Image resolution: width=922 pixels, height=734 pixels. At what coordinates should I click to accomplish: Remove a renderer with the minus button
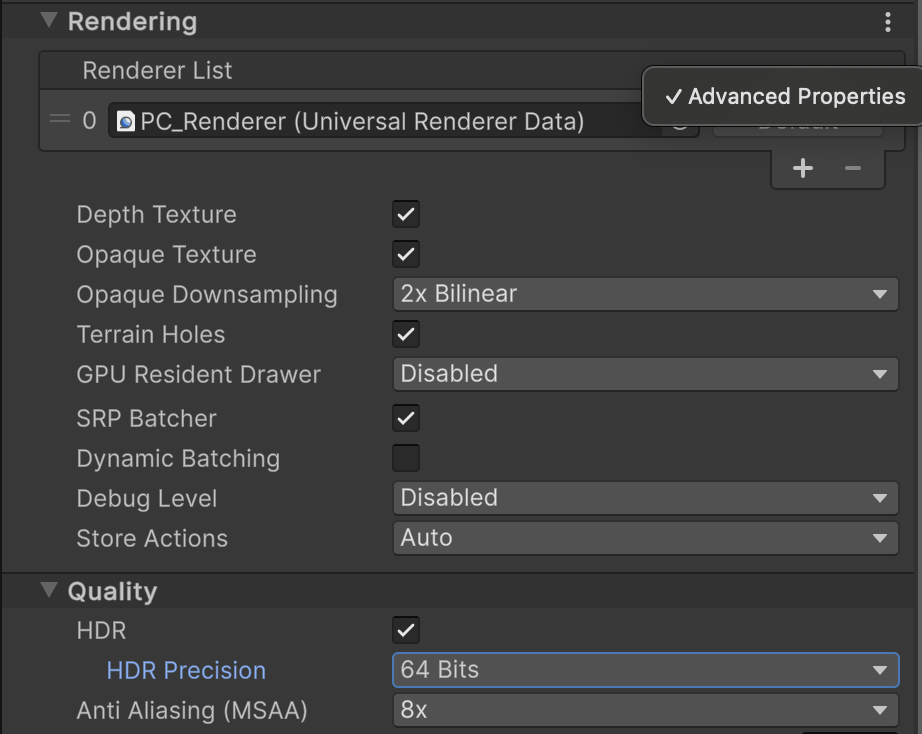pos(855,168)
